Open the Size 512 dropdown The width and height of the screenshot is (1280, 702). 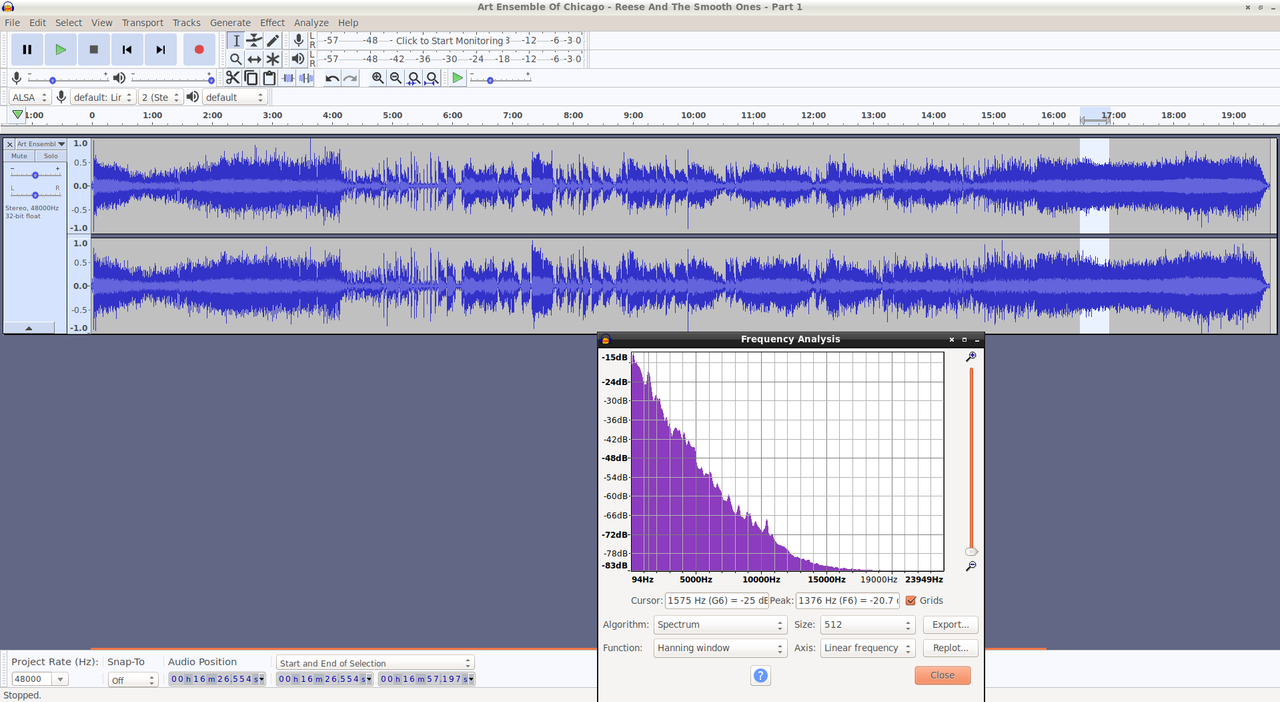pyautogui.click(x=868, y=624)
